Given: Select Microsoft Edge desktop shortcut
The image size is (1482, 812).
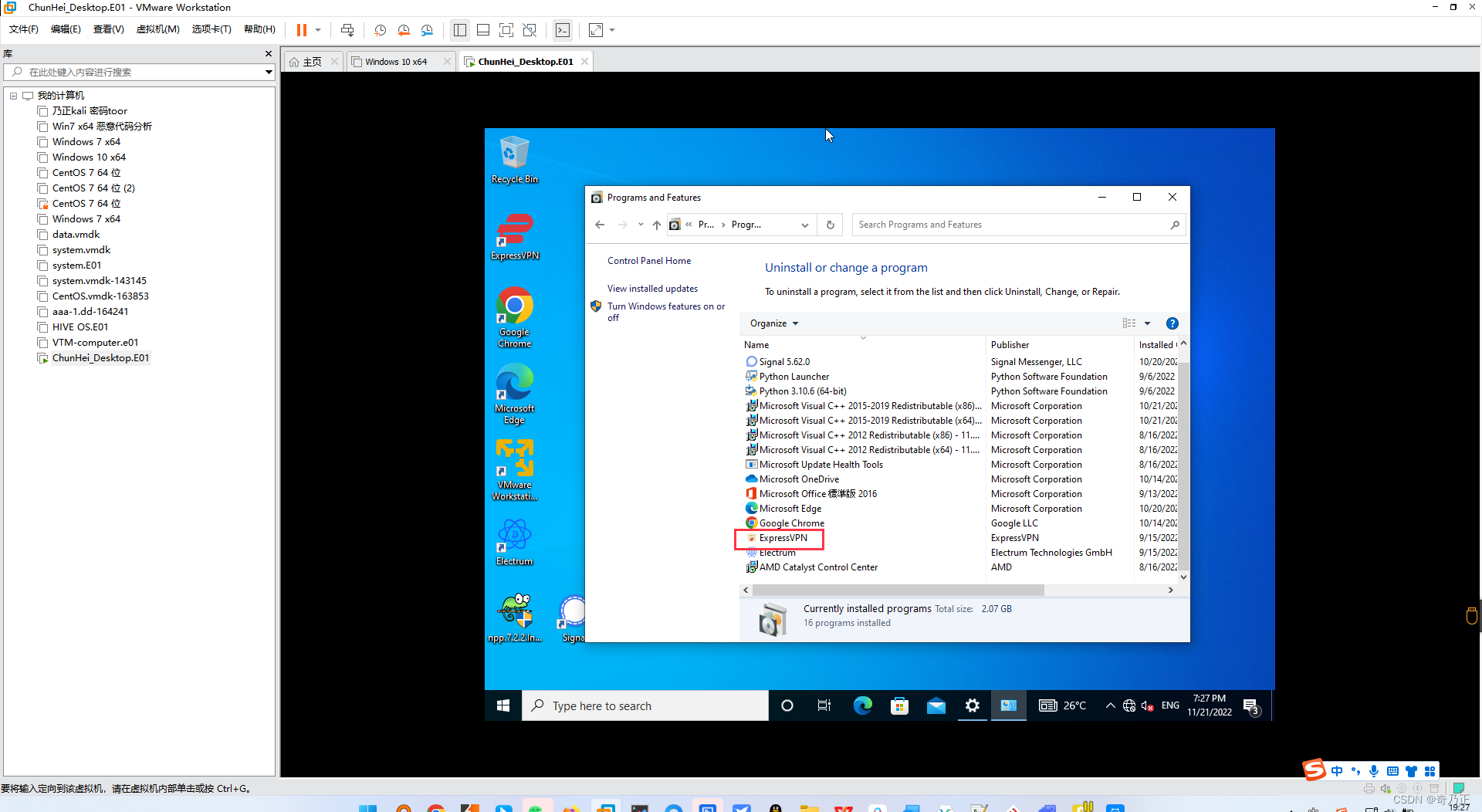Looking at the screenshot, I should point(515,394).
